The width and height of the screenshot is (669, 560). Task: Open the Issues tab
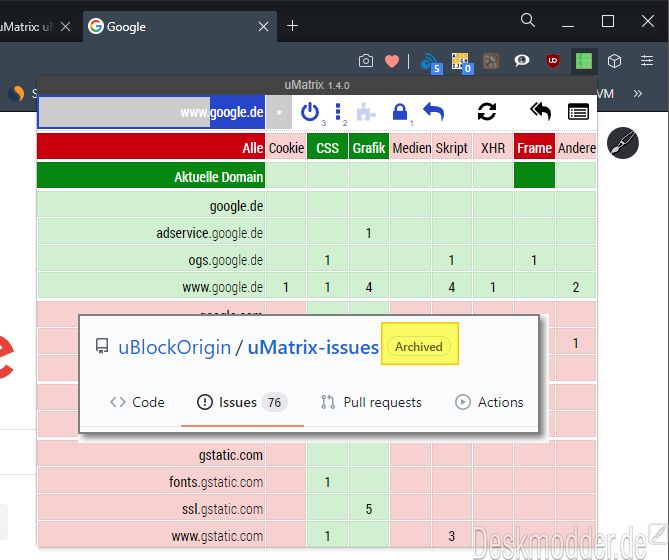tap(242, 402)
